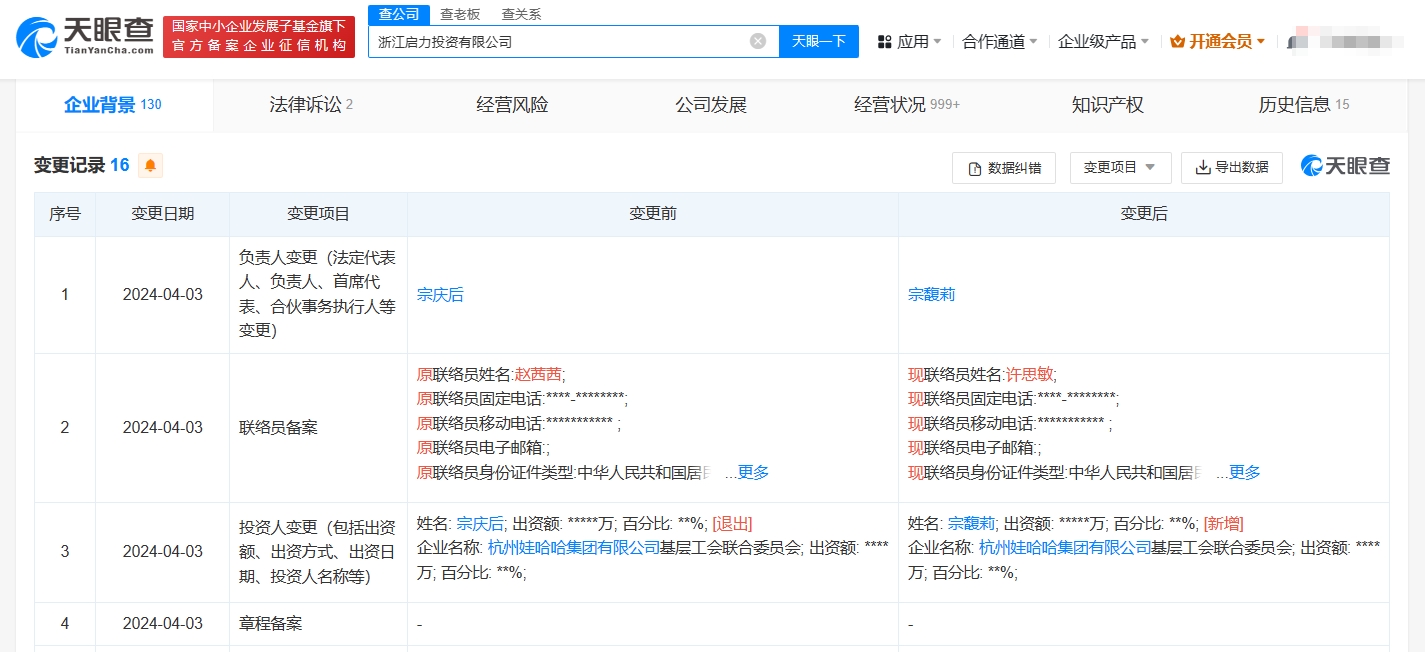Switch to the 法律诉讼 tab
Image resolution: width=1425 pixels, height=652 pixels.
[311, 105]
